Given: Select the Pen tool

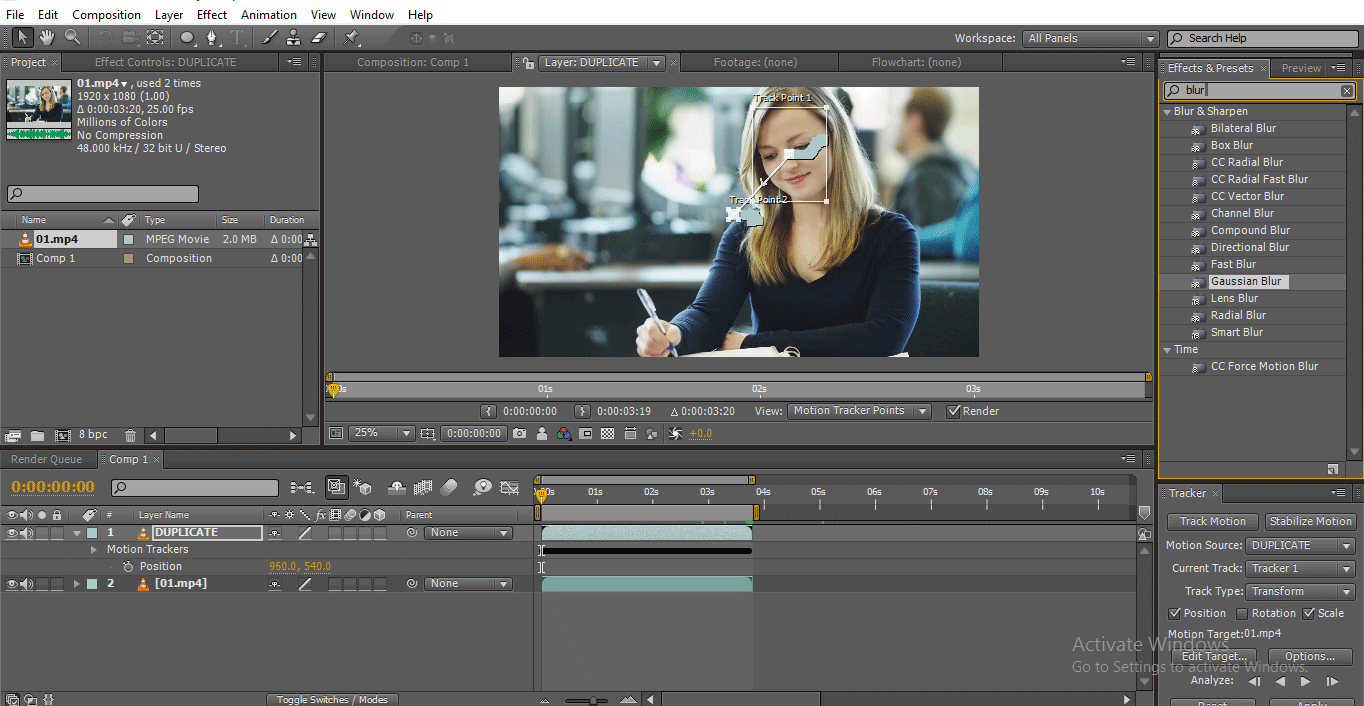Looking at the screenshot, I should pyautogui.click(x=212, y=38).
